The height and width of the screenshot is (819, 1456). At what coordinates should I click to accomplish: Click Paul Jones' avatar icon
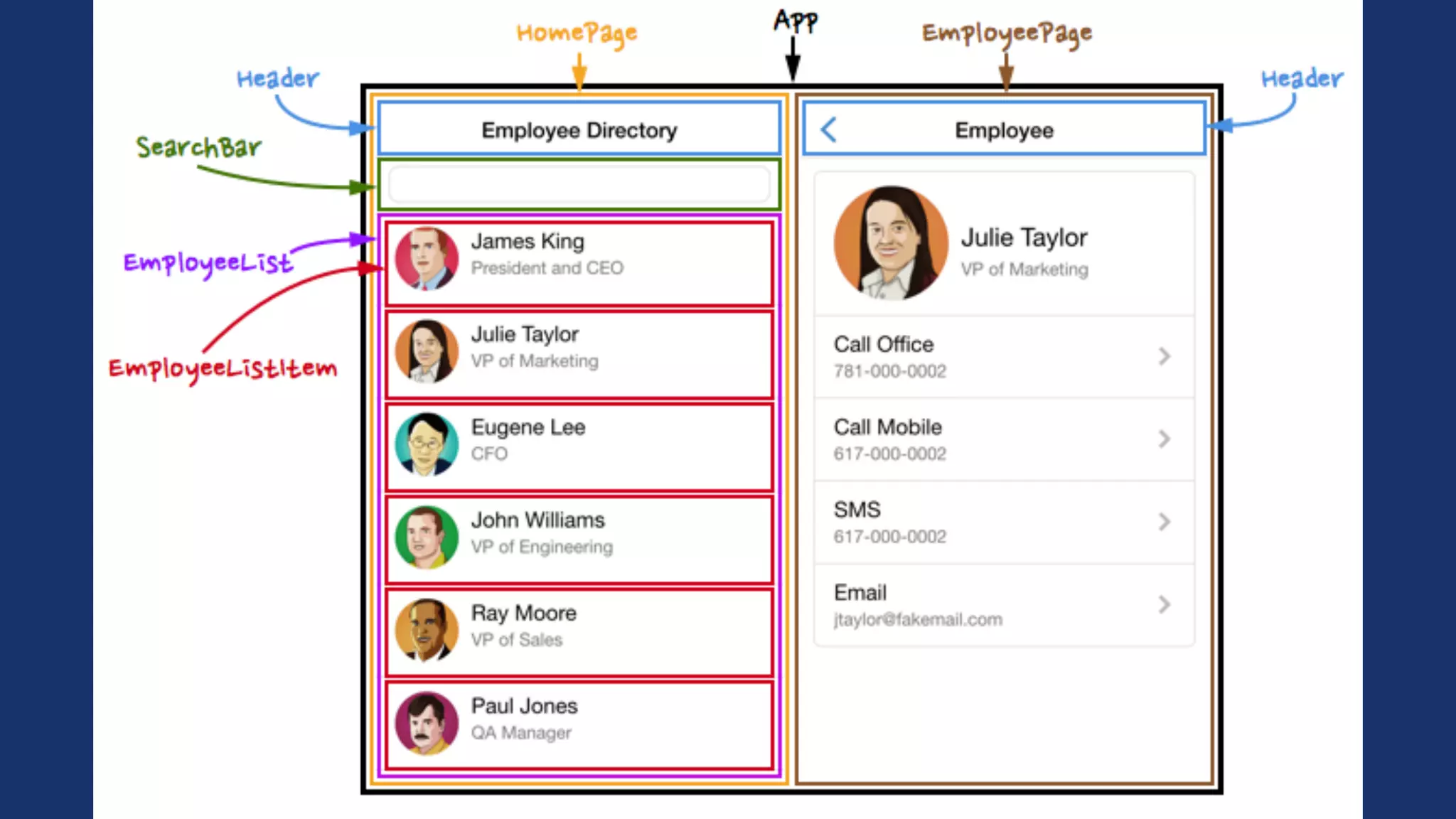427,723
